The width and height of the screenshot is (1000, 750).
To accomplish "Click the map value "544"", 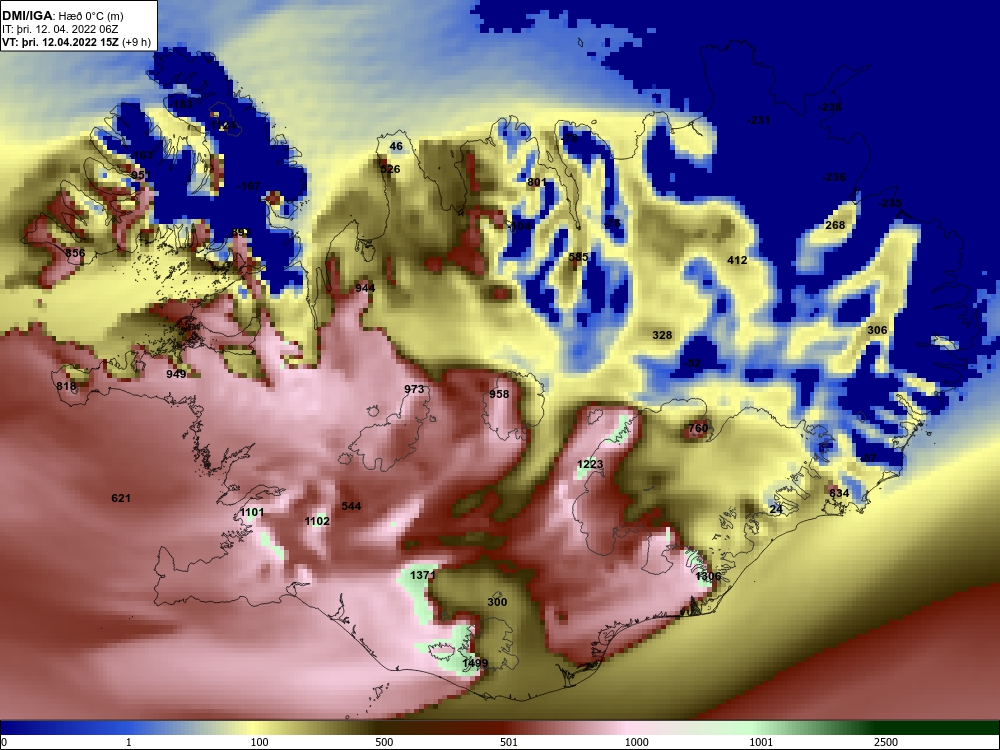I will coord(351,506).
